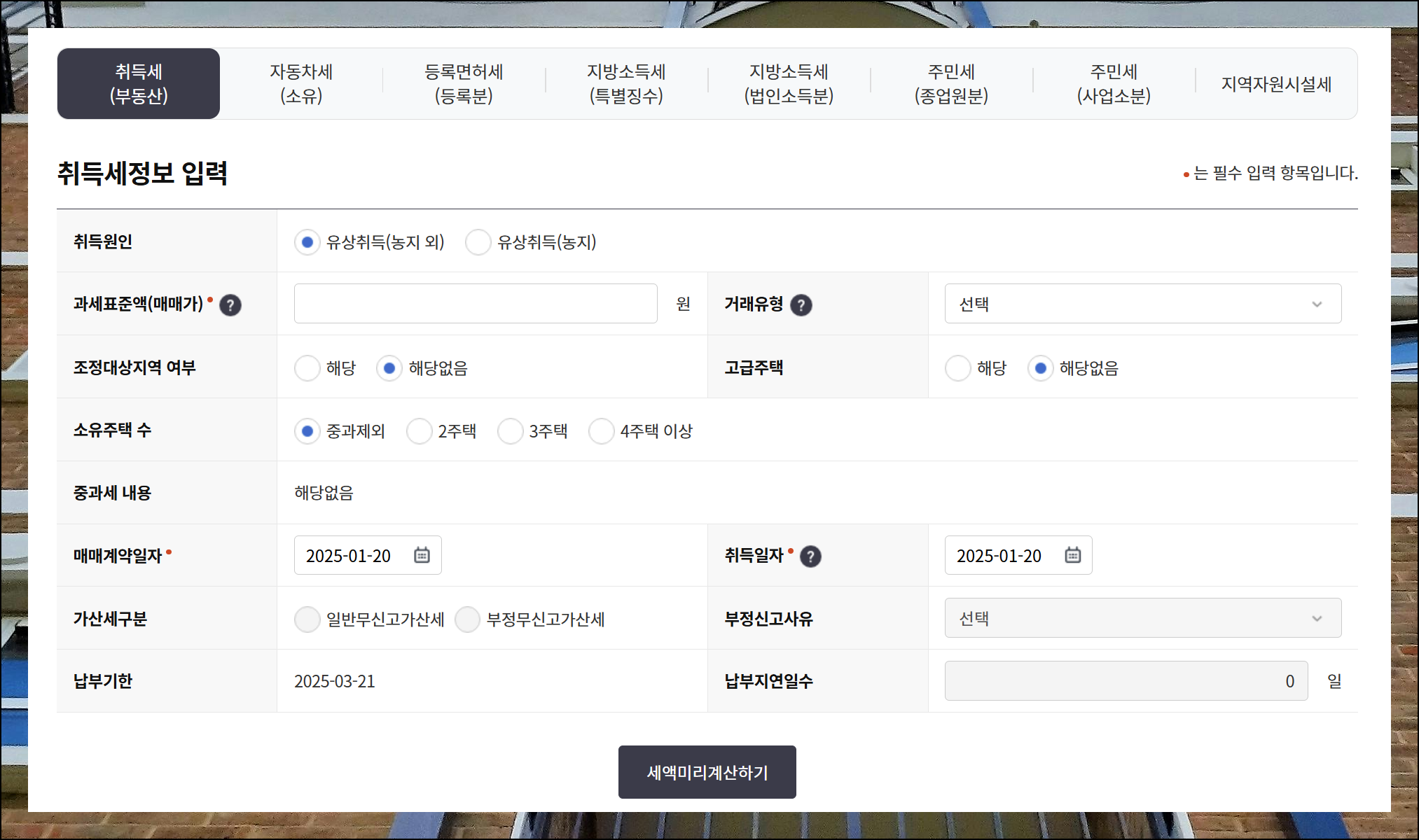Switch to 자동차세(소유) tab

pyautogui.click(x=301, y=83)
